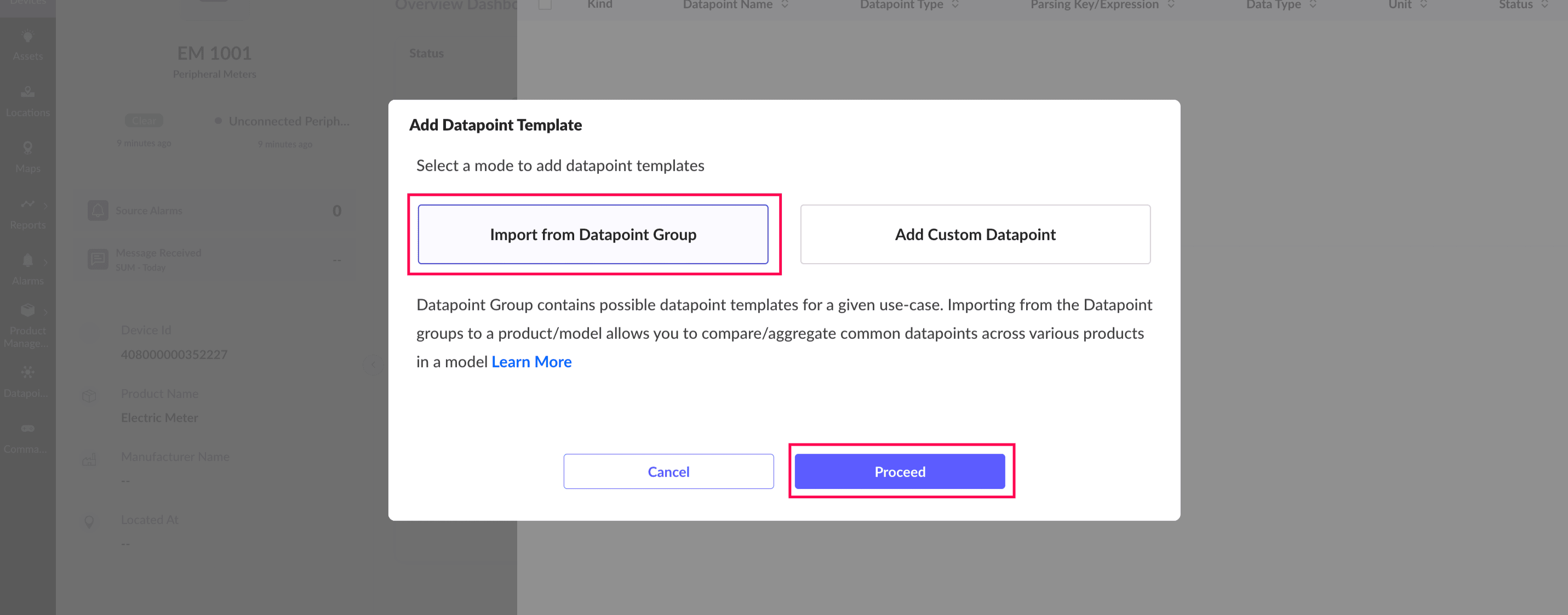Collapse the device details side panel arrow
This screenshot has height=615, width=1568.
(373, 365)
